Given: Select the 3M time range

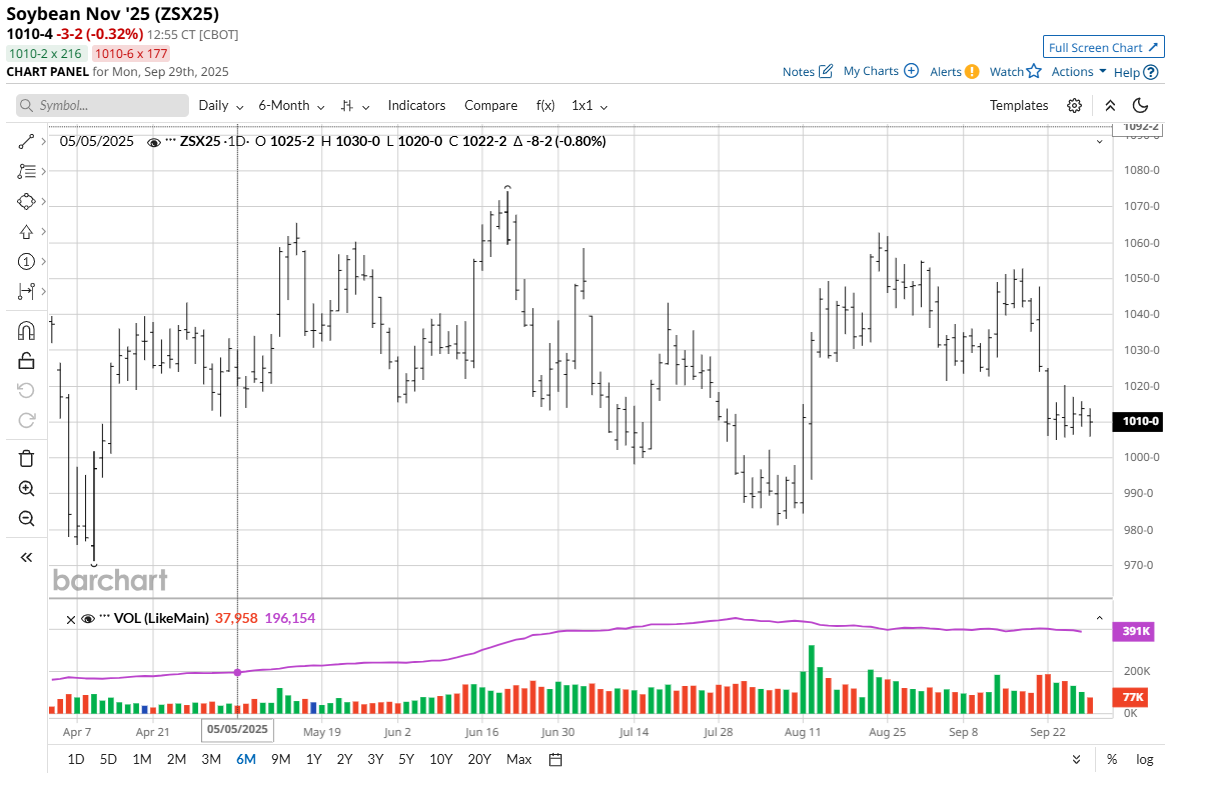Looking at the screenshot, I should click(211, 759).
